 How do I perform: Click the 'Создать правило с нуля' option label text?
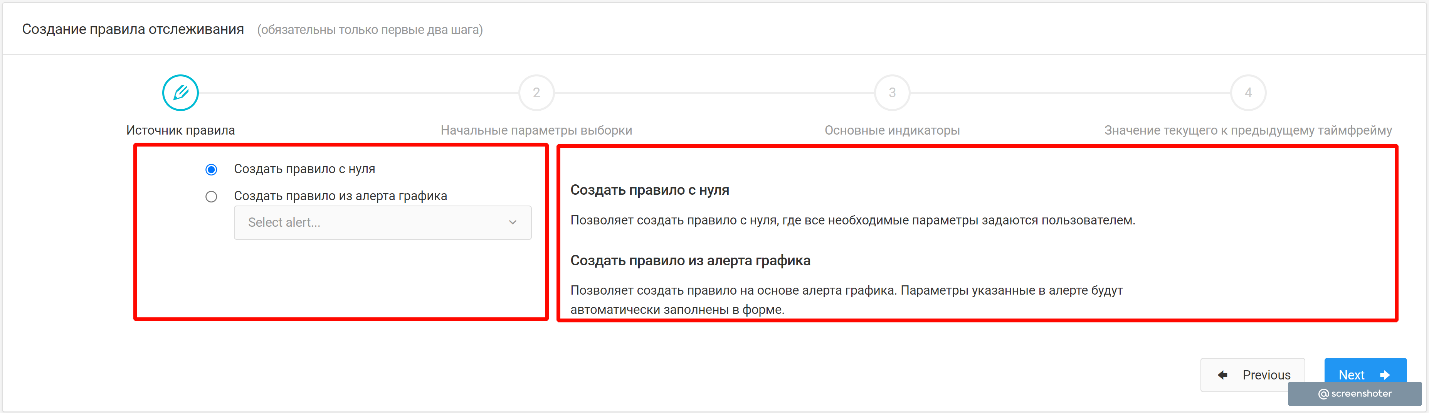pyautogui.click(x=304, y=170)
